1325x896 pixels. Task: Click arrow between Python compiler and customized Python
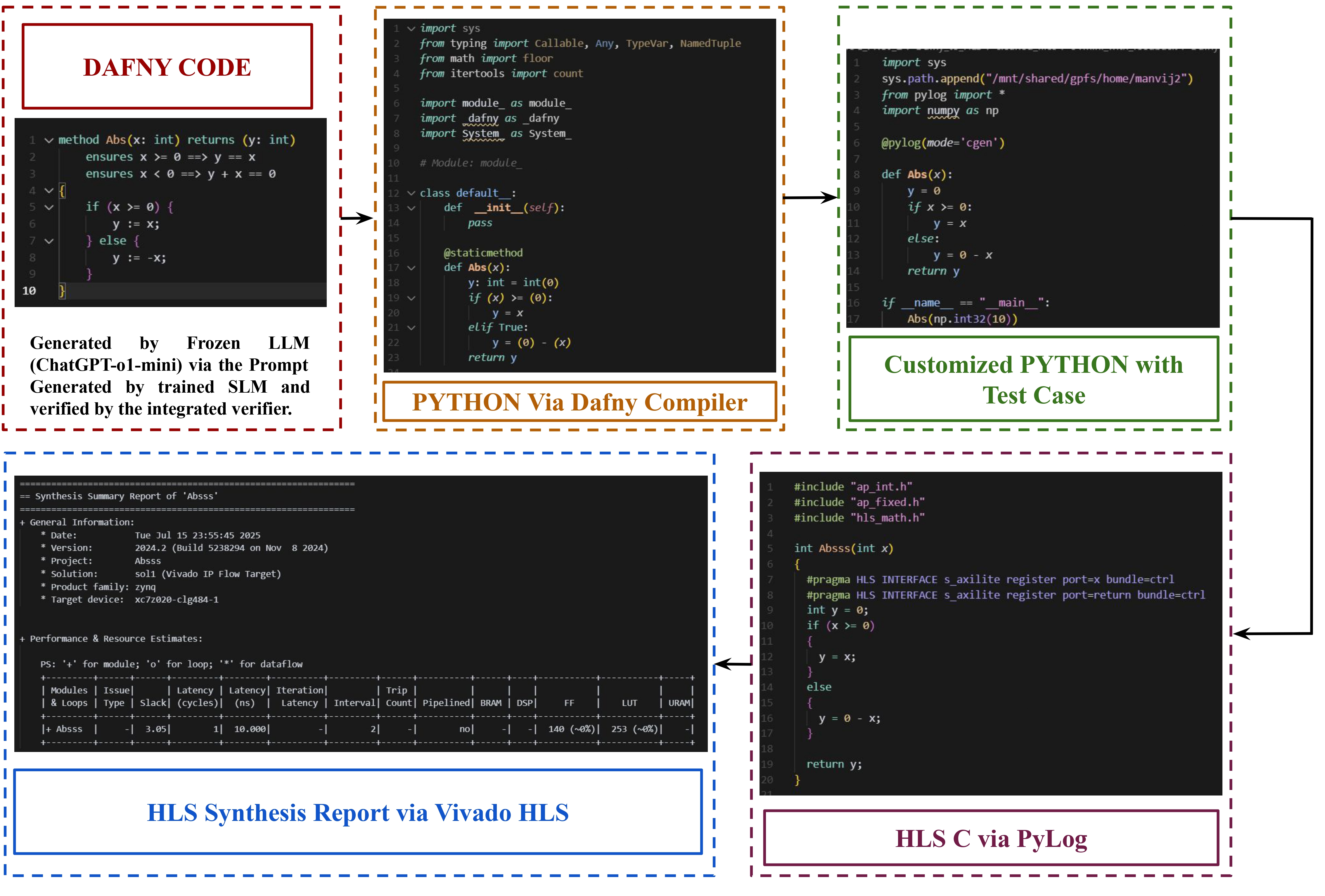click(x=809, y=198)
